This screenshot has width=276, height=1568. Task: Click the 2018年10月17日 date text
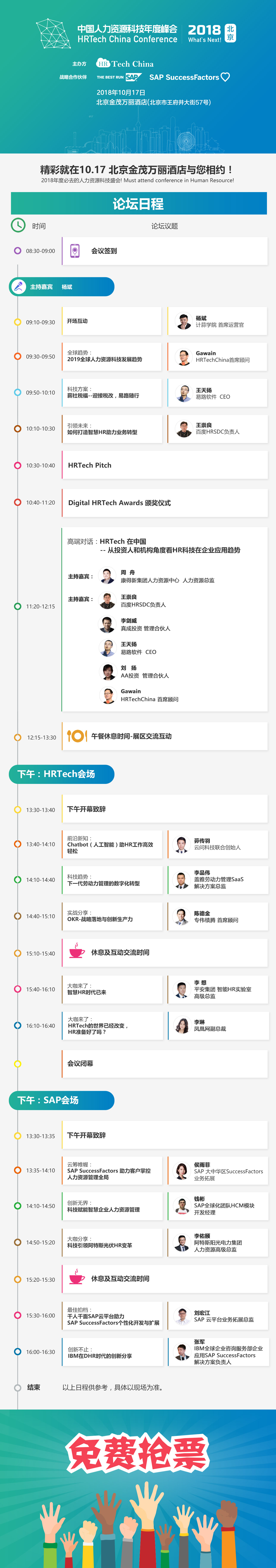121,92
